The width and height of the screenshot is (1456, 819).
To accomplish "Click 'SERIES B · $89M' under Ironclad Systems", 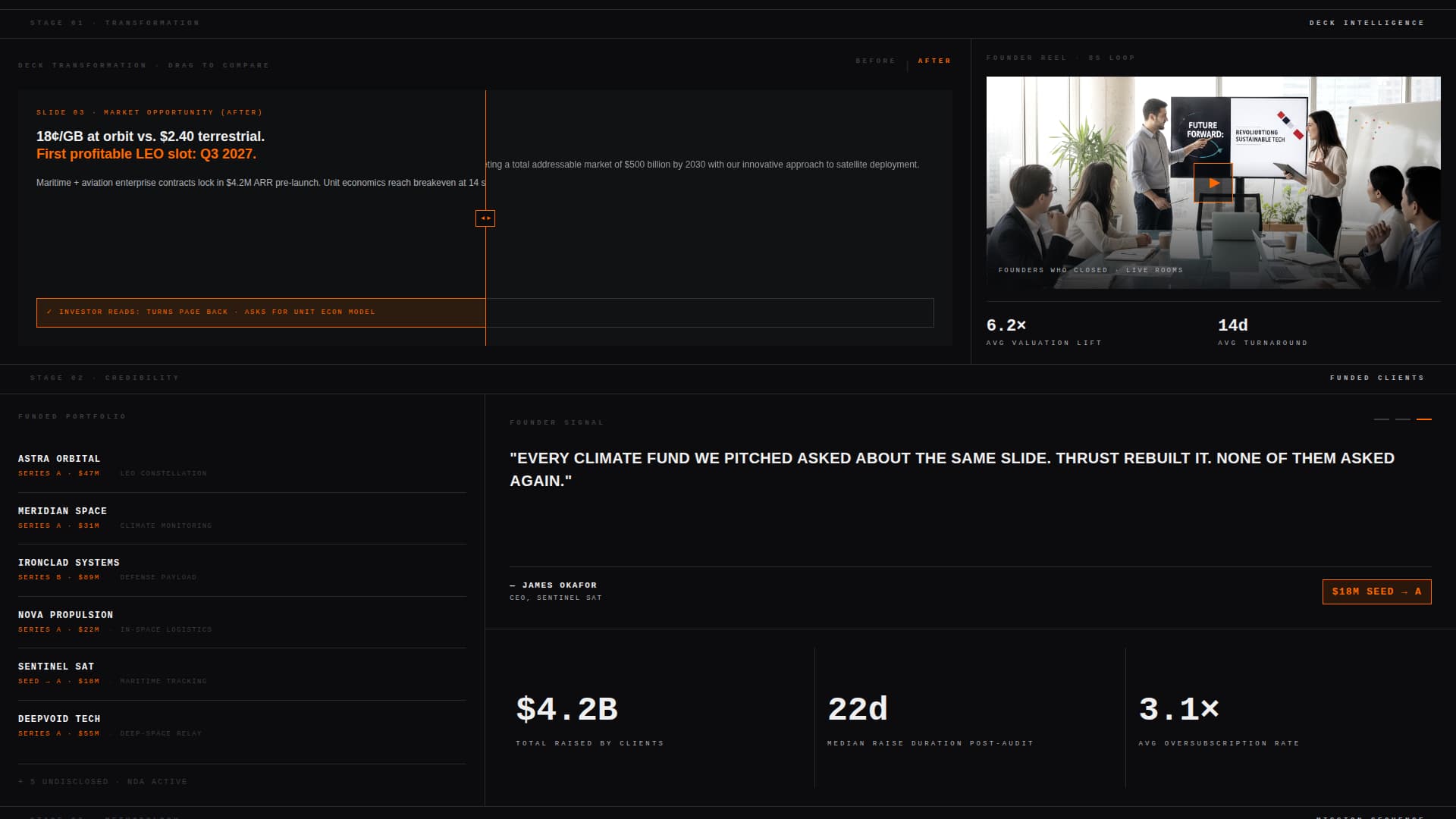I will pos(59,577).
